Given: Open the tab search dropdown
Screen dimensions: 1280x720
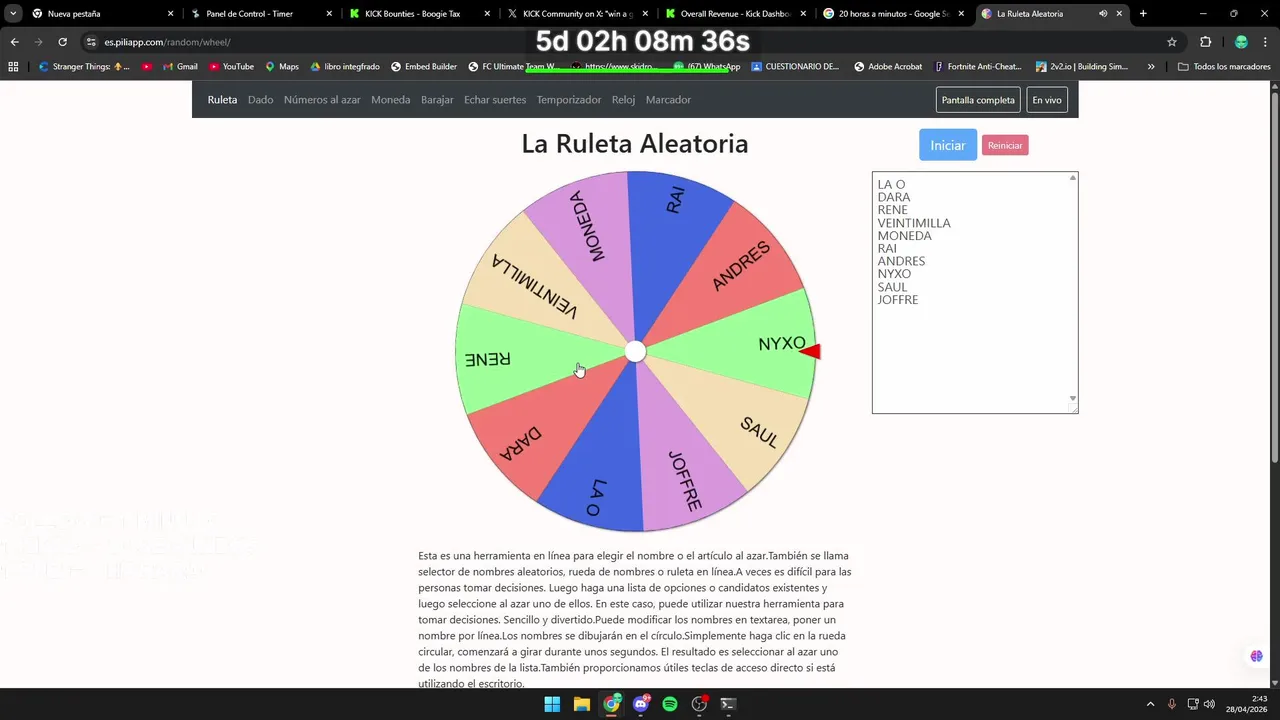Looking at the screenshot, I should [13, 14].
